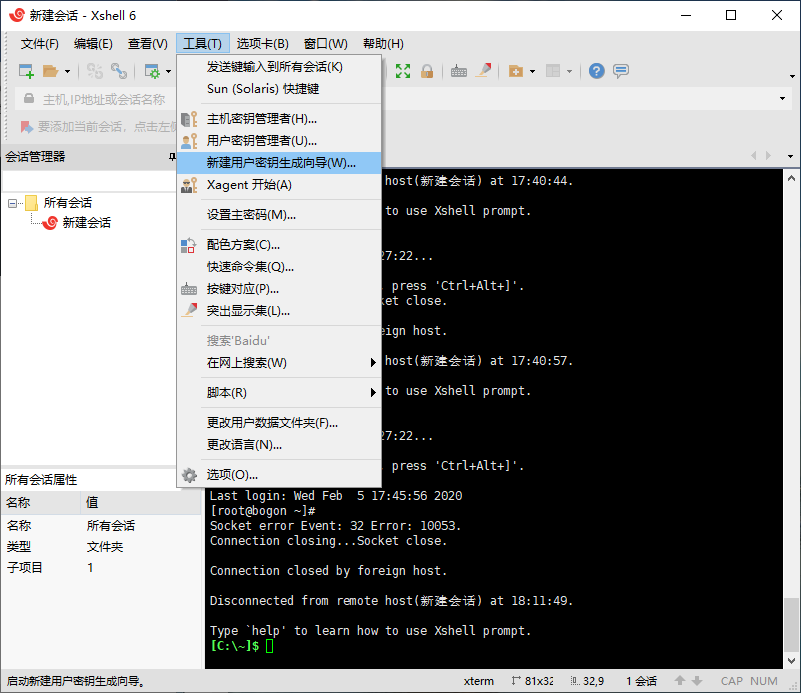Click the Key mapping keyboard toolbar icon
This screenshot has width=801, height=693.
click(459, 71)
